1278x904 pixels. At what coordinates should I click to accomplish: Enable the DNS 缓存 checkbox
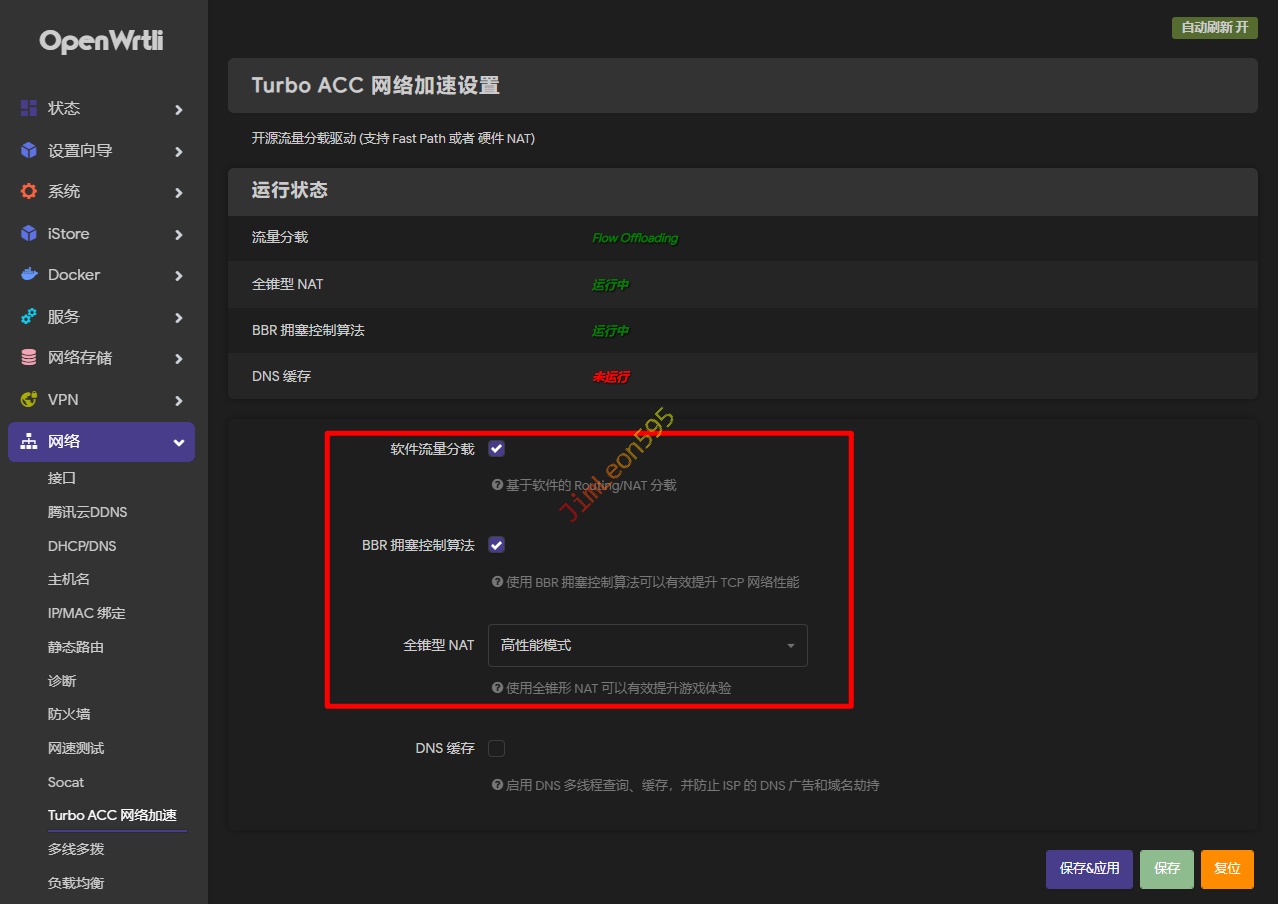click(x=496, y=748)
